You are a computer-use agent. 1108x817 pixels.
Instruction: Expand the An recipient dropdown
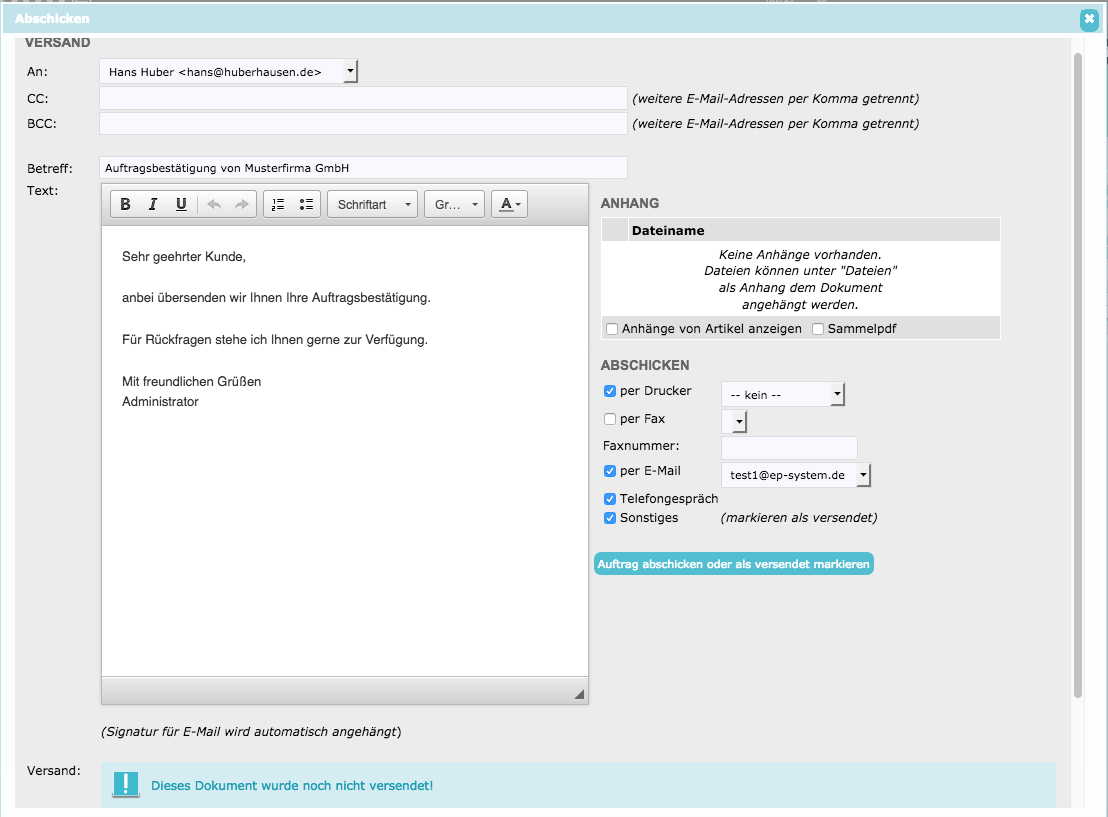coord(349,71)
